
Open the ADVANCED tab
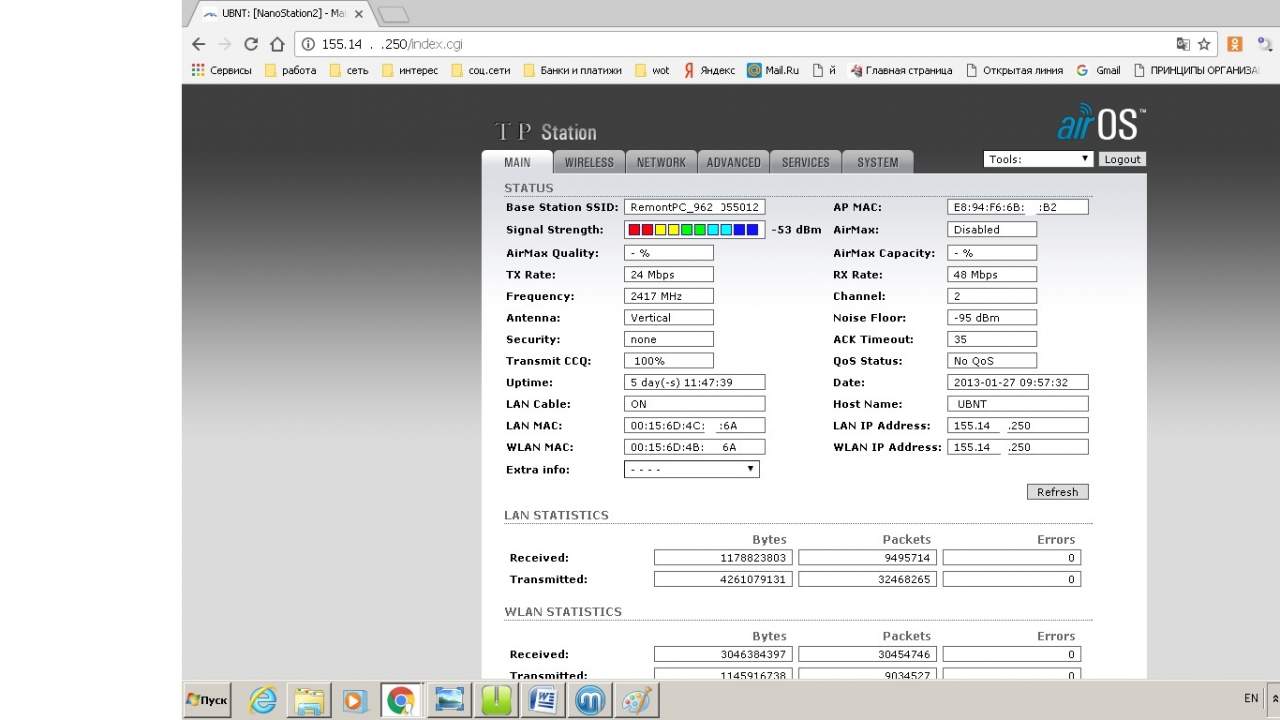click(733, 162)
